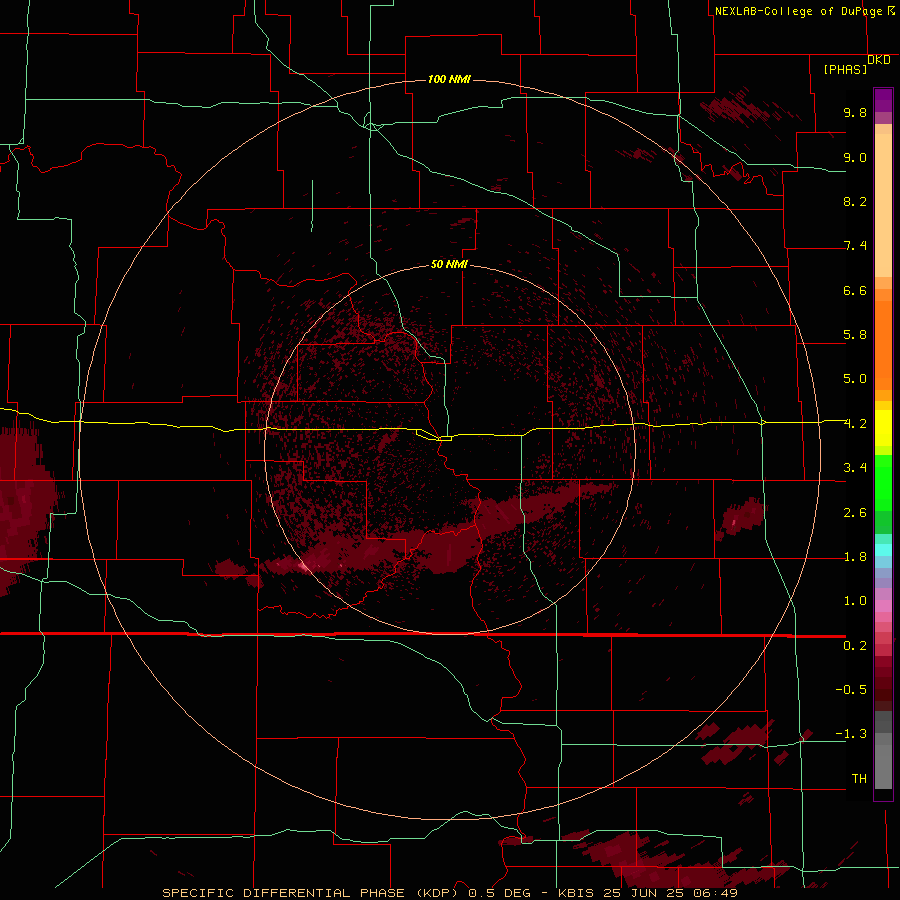This screenshot has height=900, width=900.
Task: Click the 25 JUN 25 date in caption
Action: (643, 893)
